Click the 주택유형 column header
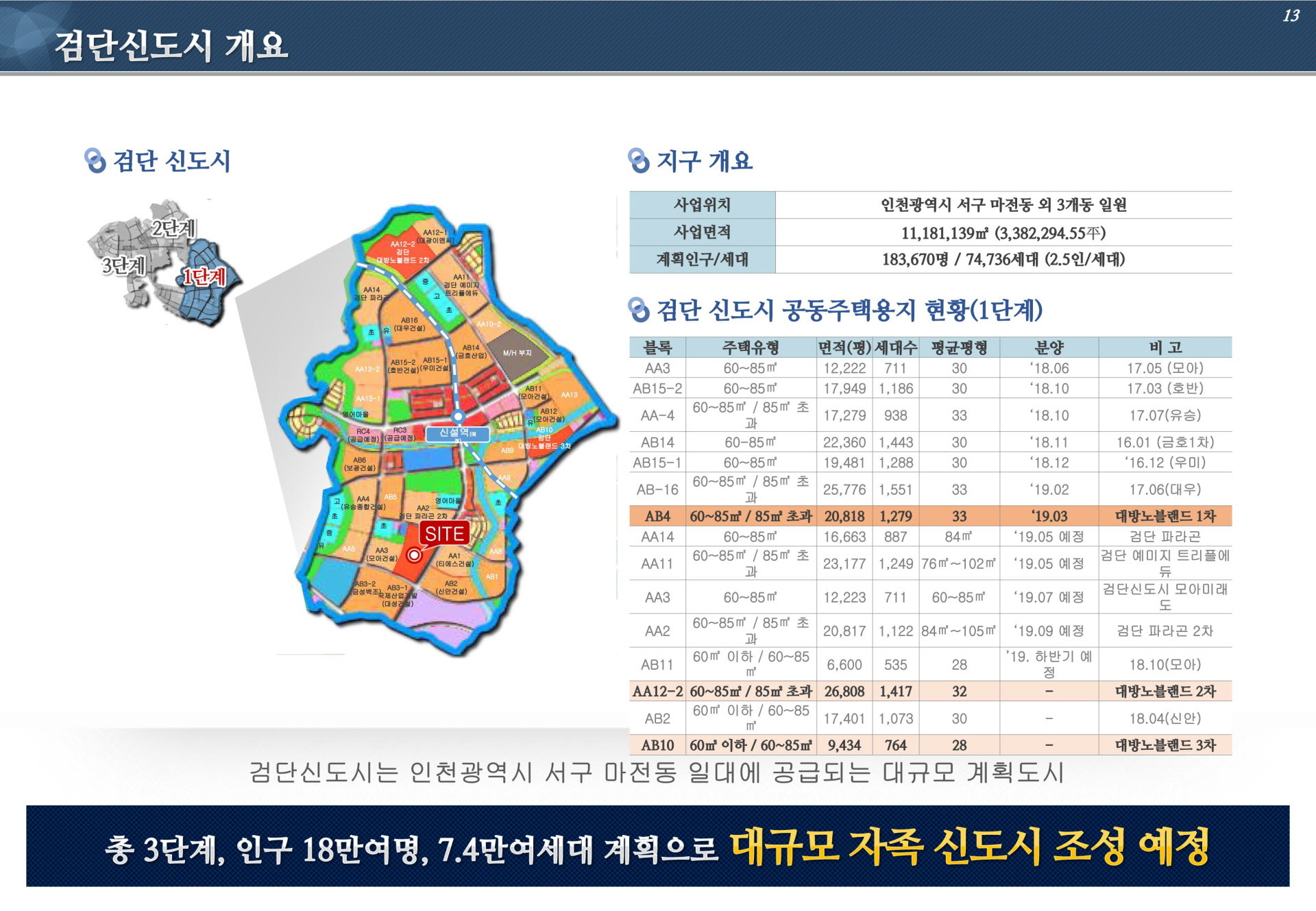This screenshot has height=911, width=1316. (x=751, y=348)
